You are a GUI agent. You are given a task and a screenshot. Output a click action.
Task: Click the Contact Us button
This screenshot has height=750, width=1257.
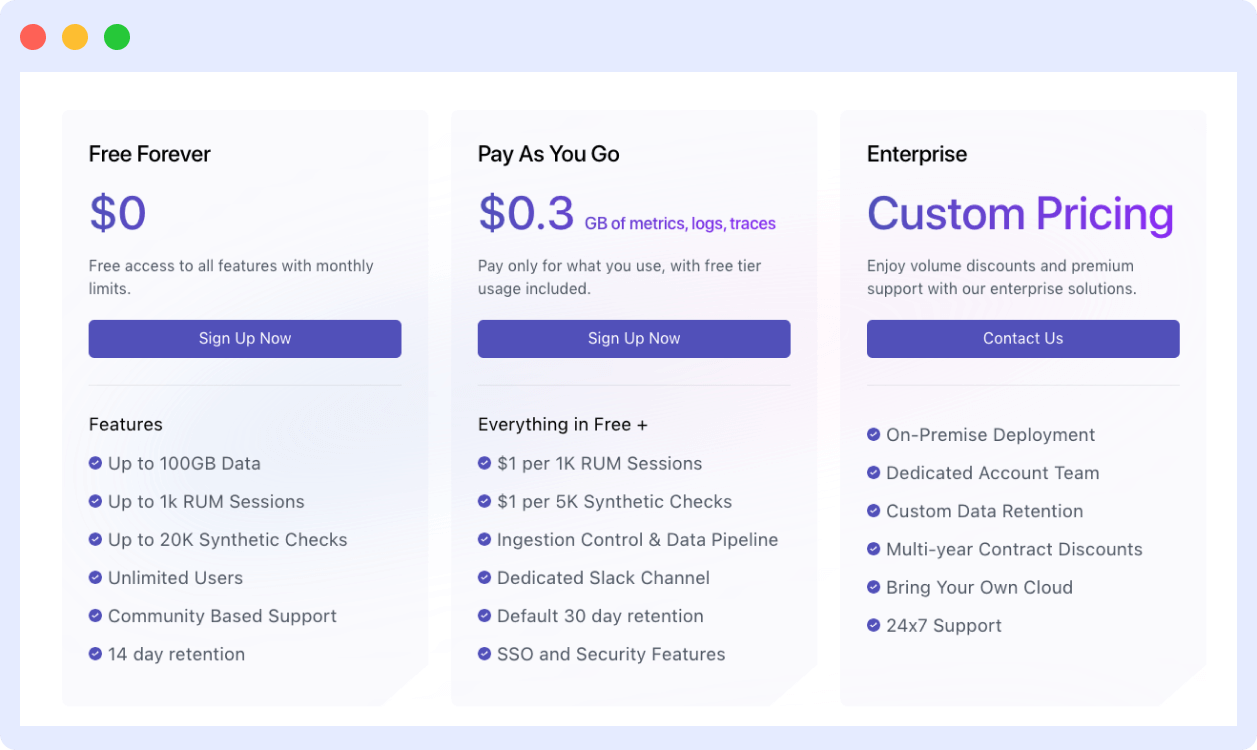(1022, 338)
